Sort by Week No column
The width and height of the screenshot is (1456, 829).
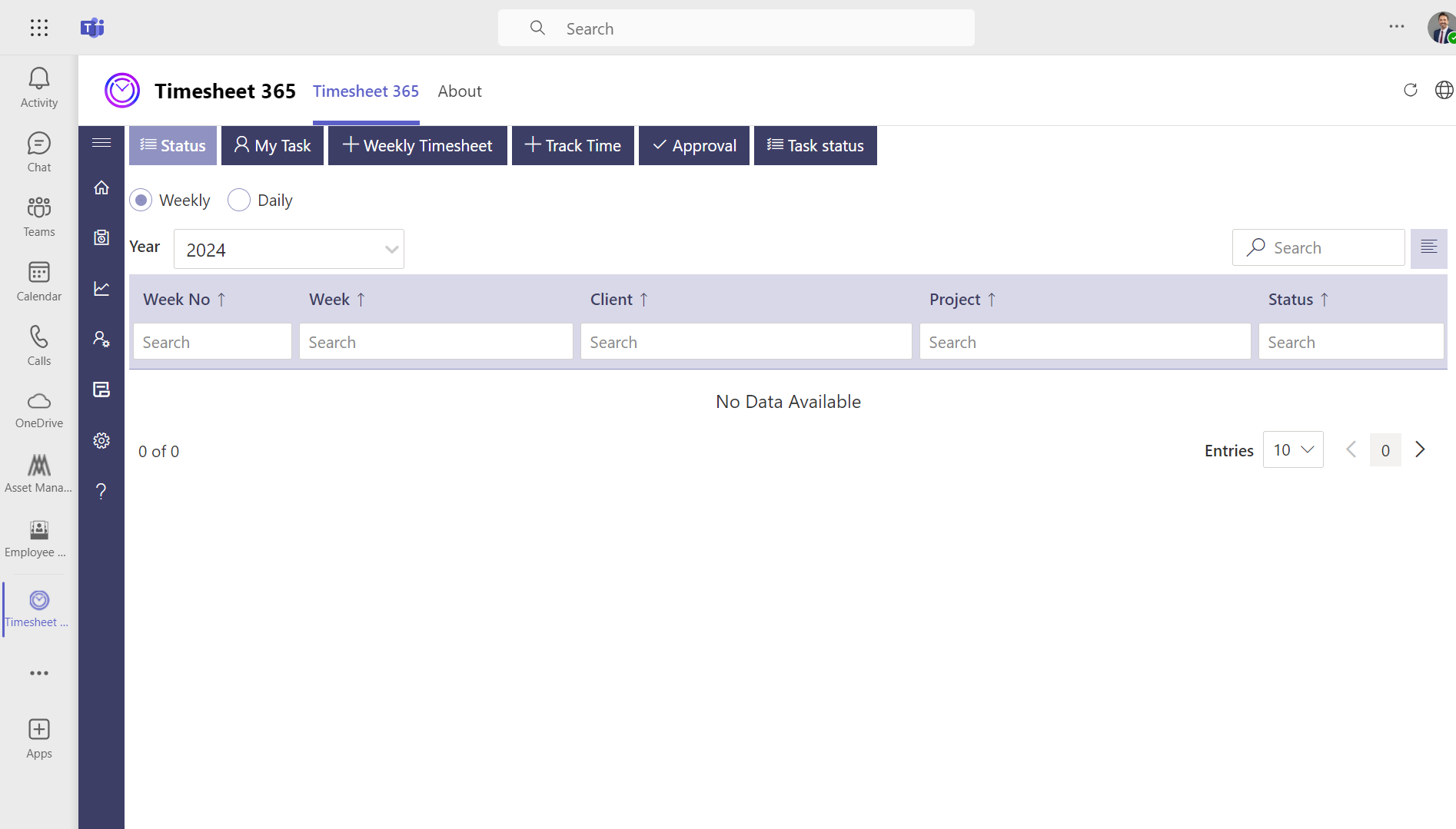point(184,300)
